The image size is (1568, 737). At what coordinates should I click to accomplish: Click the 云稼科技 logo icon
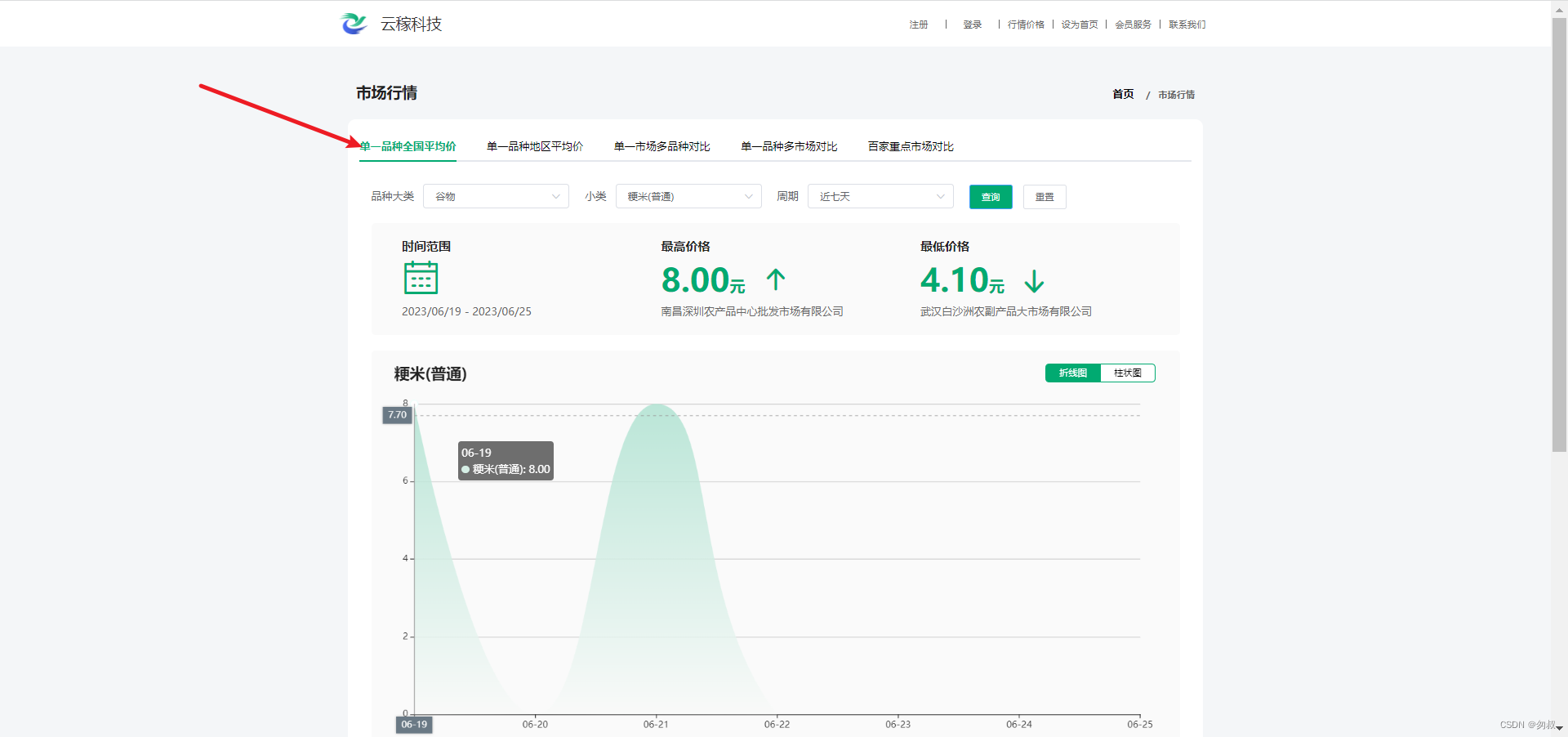(x=353, y=24)
